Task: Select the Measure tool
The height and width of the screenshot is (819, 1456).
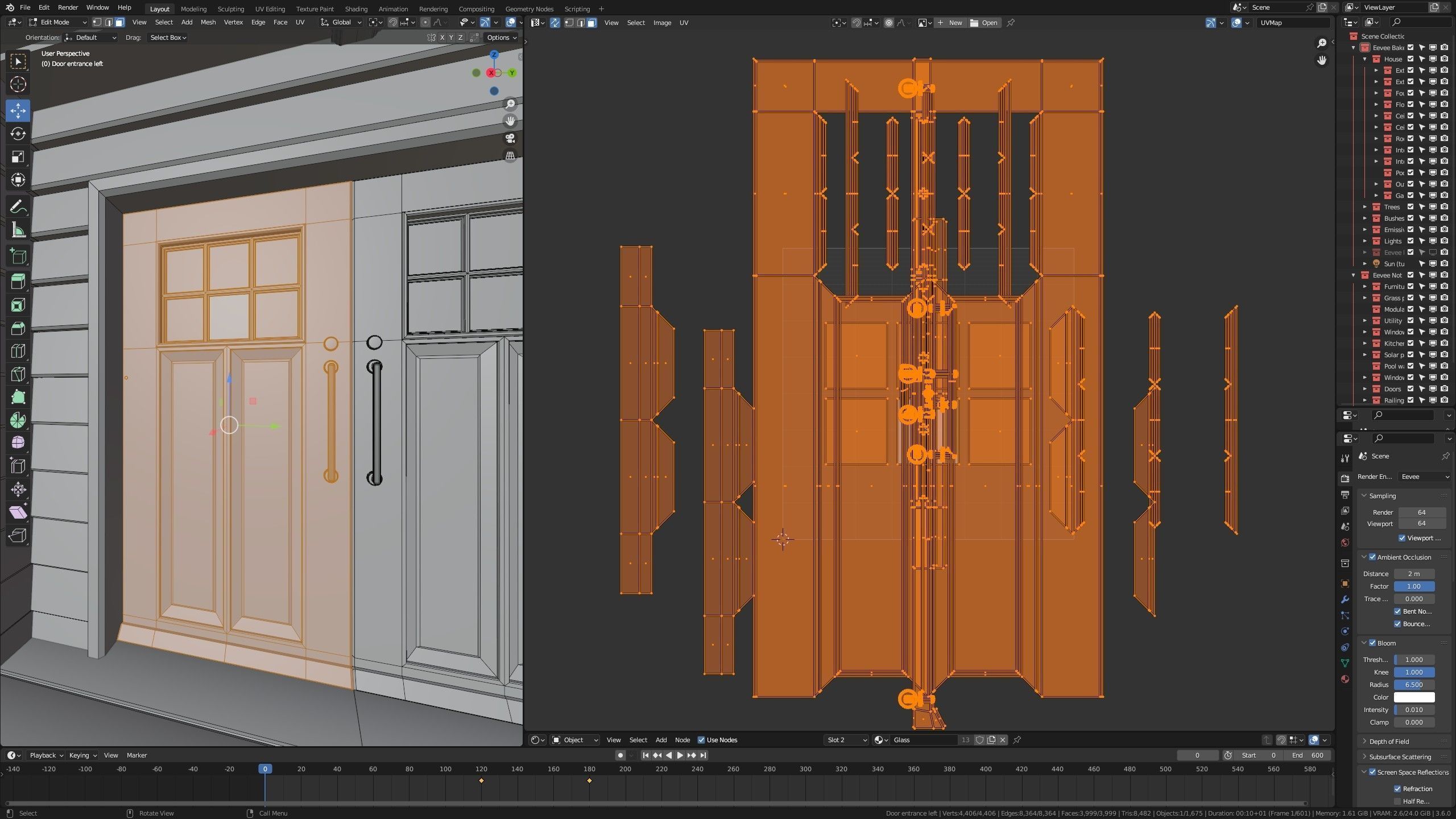Action: [x=18, y=230]
